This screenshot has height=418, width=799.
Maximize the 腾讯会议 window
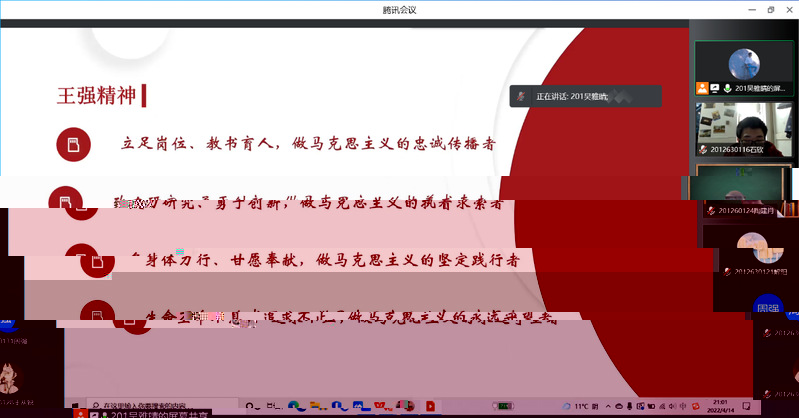coord(770,9)
